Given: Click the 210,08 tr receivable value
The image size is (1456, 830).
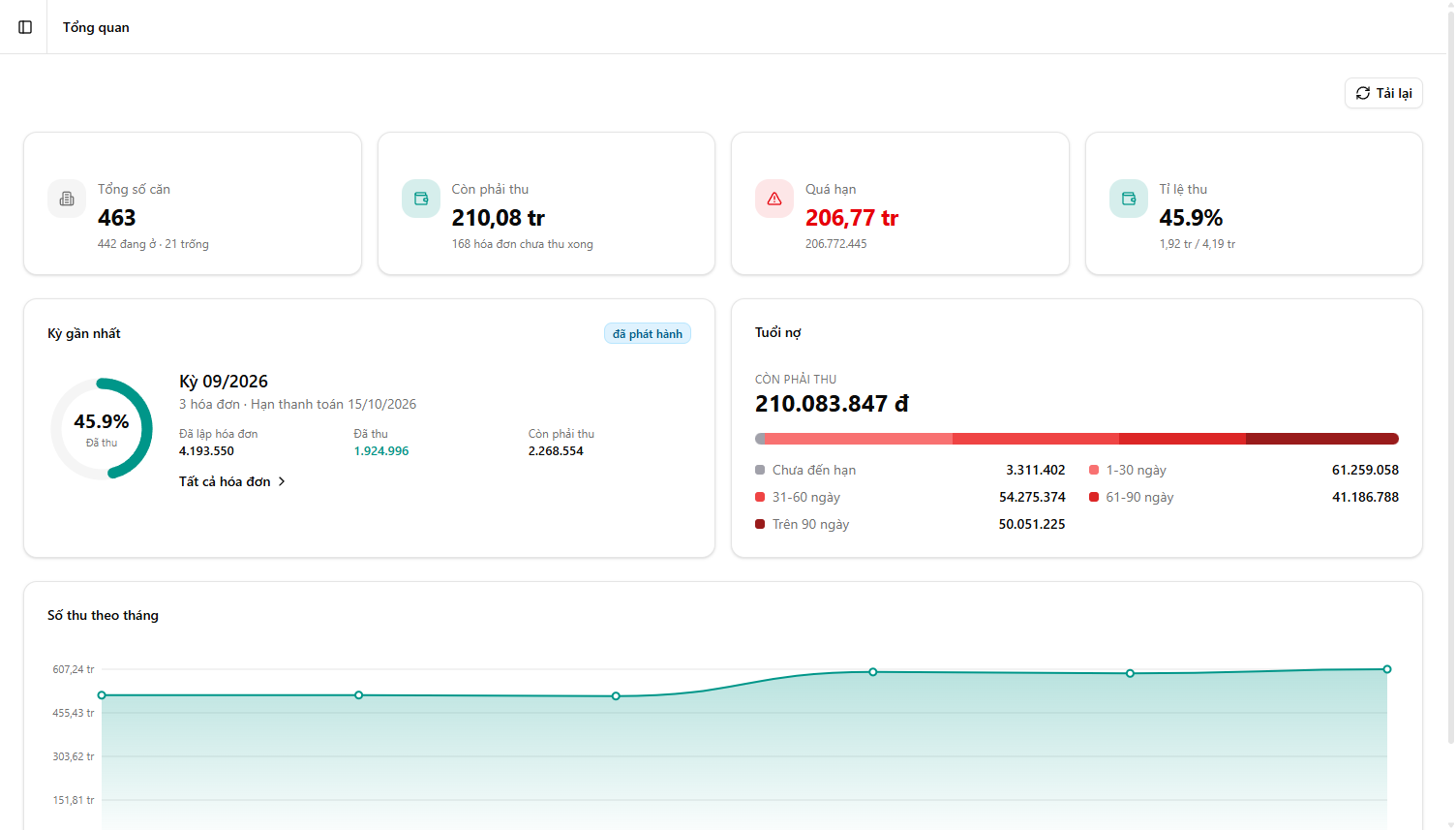Looking at the screenshot, I should [x=499, y=218].
